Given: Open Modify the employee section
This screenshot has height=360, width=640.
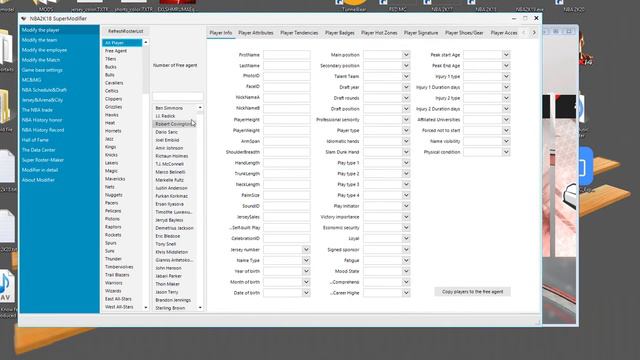Looking at the screenshot, I should [44, 50].
